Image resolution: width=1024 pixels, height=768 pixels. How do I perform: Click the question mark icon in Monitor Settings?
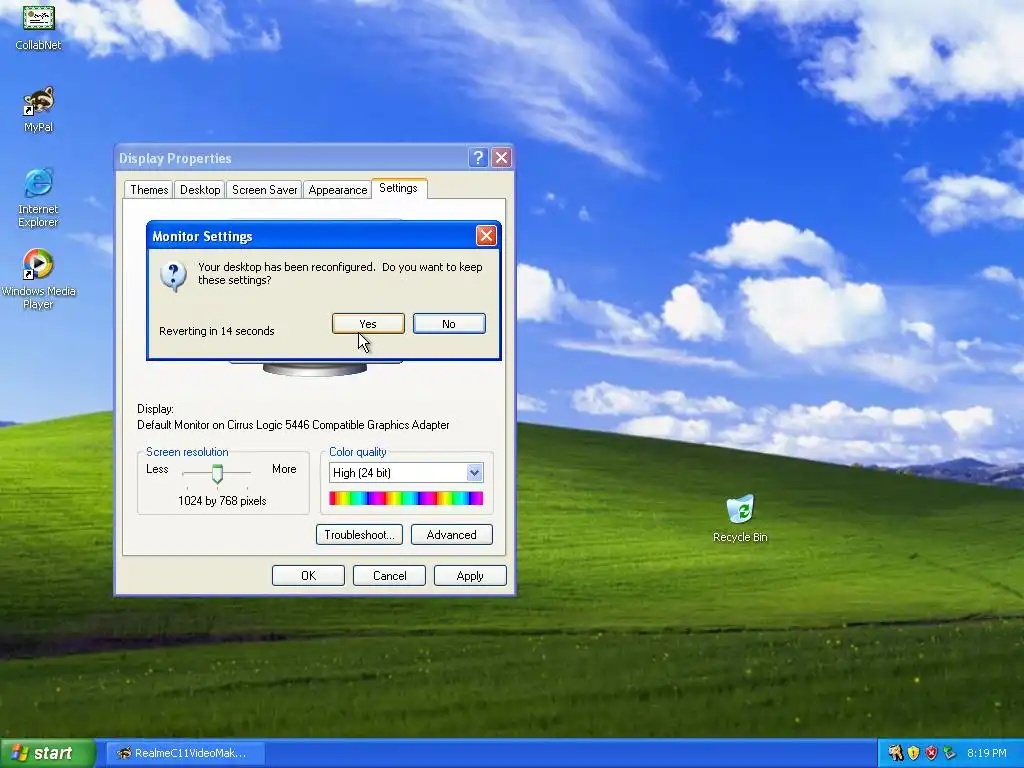tap(174, 276)
